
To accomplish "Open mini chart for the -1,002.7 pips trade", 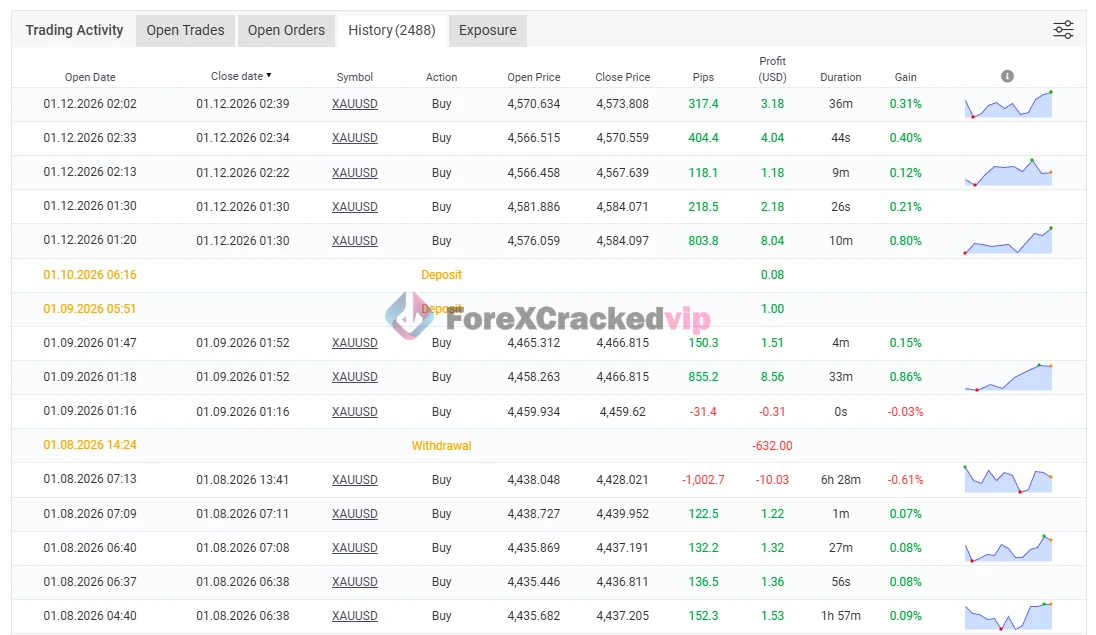I will (1008, 480).
